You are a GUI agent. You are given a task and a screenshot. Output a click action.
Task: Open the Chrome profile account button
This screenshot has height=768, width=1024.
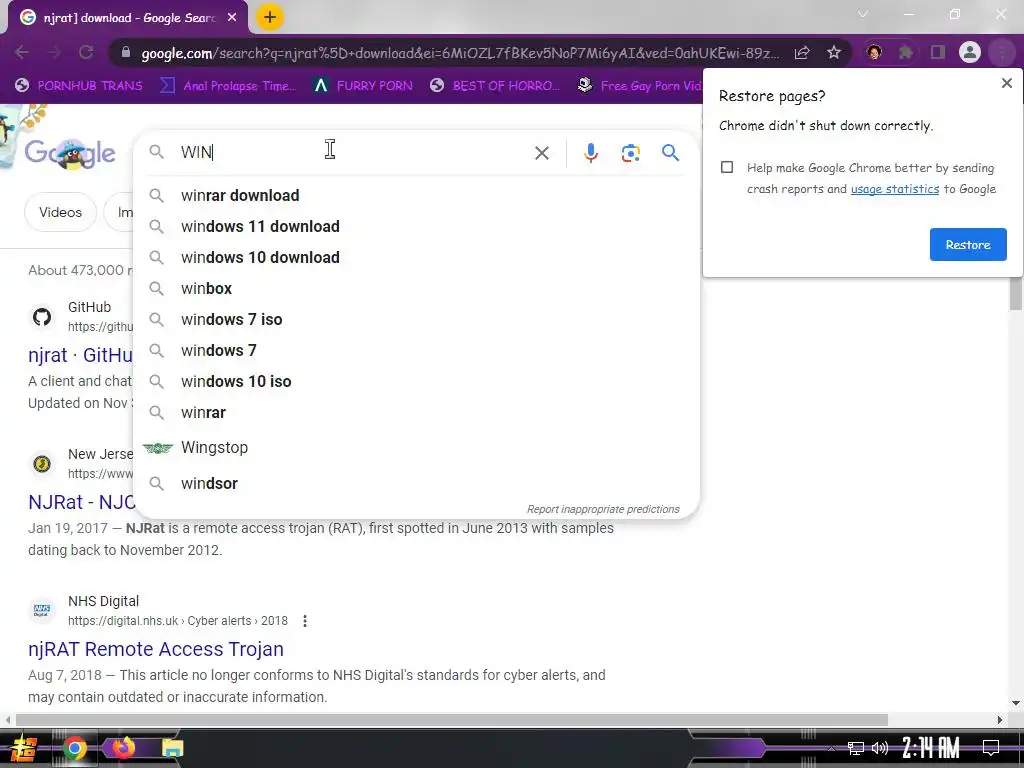(970, 52)
